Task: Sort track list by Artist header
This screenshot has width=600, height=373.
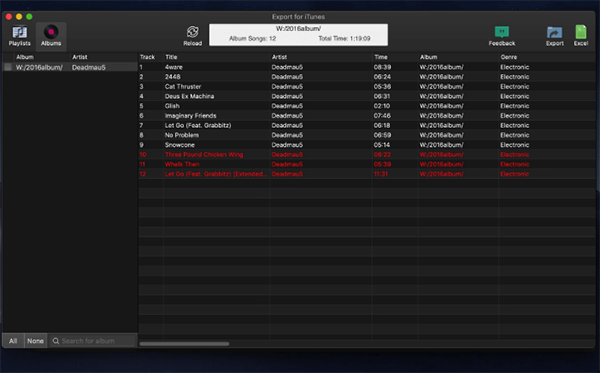Action: pos(279,57)
